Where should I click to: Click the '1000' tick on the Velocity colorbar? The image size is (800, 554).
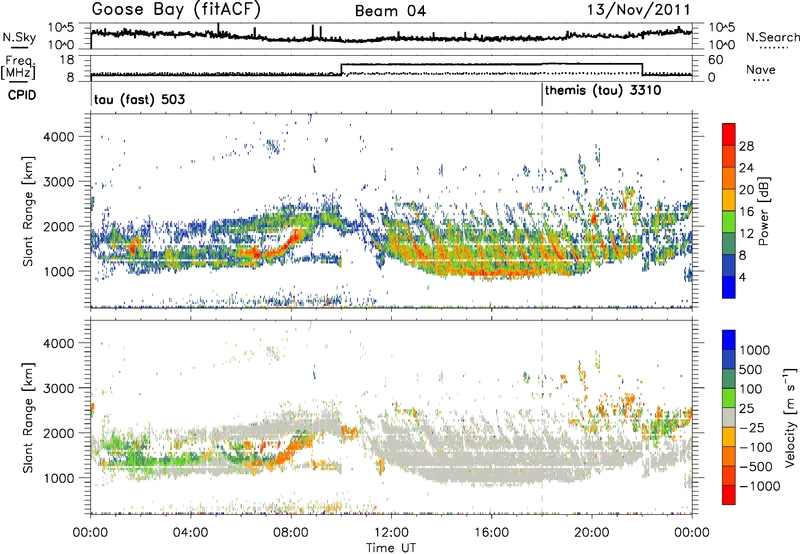[755, 350]
